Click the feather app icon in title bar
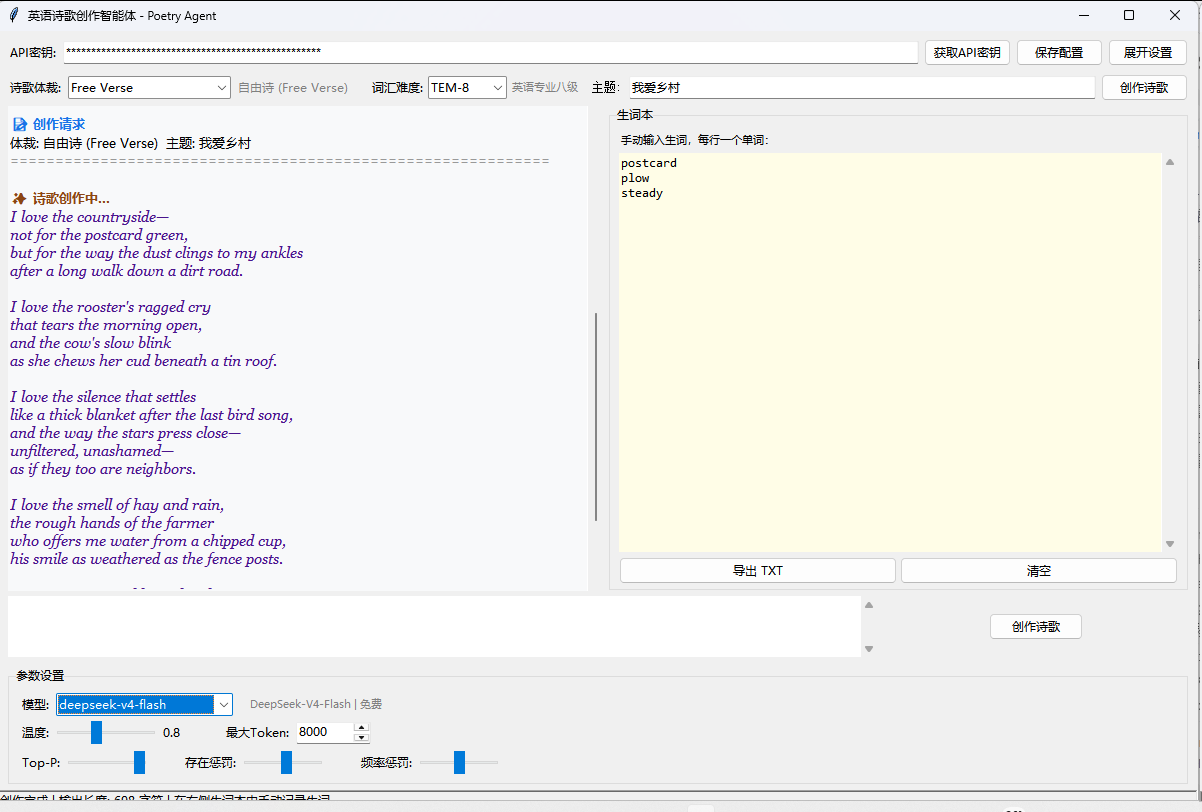1202x812 pixels. (12, 16)
